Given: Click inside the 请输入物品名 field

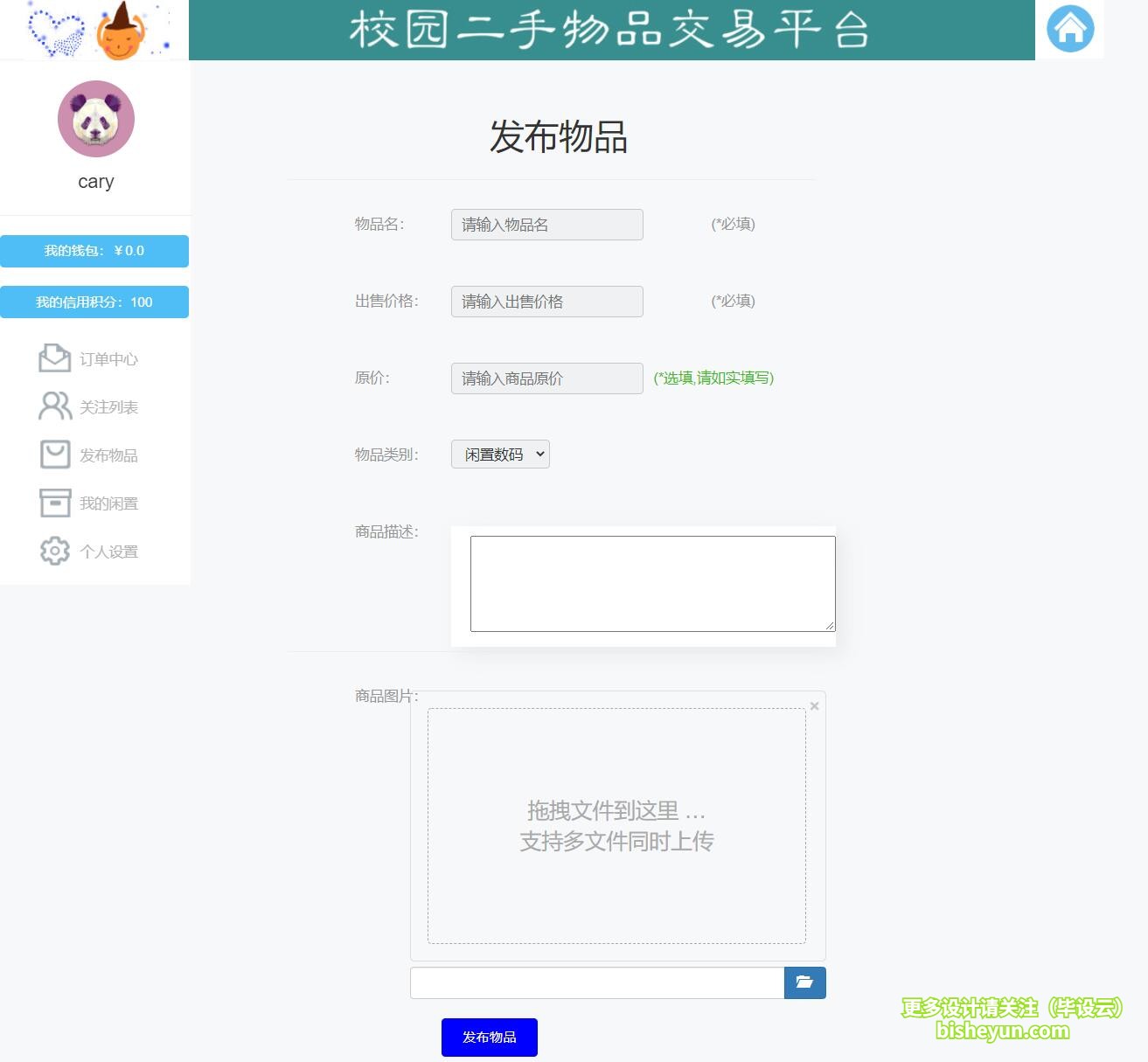Looking at the screenshot, I should tap(546, 224).
